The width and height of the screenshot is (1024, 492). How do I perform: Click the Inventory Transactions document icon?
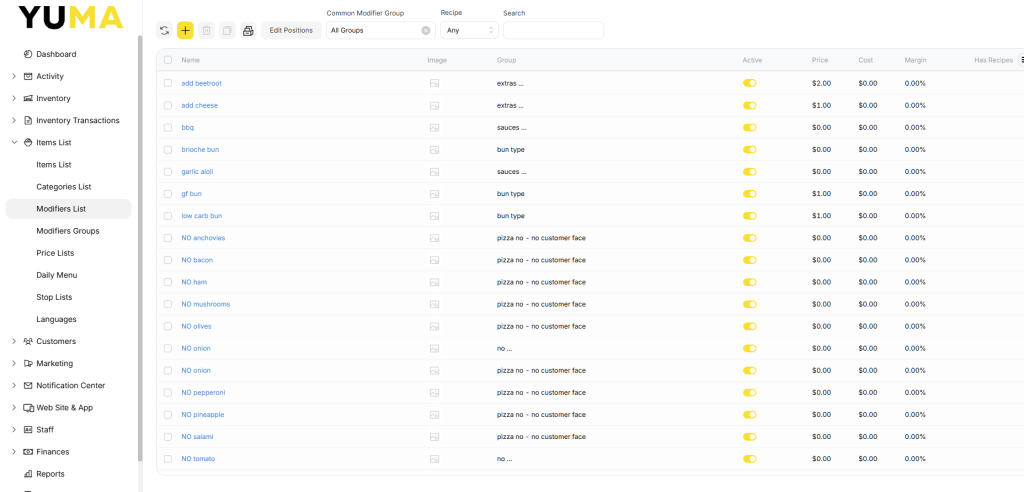click(x=27, y=120)
